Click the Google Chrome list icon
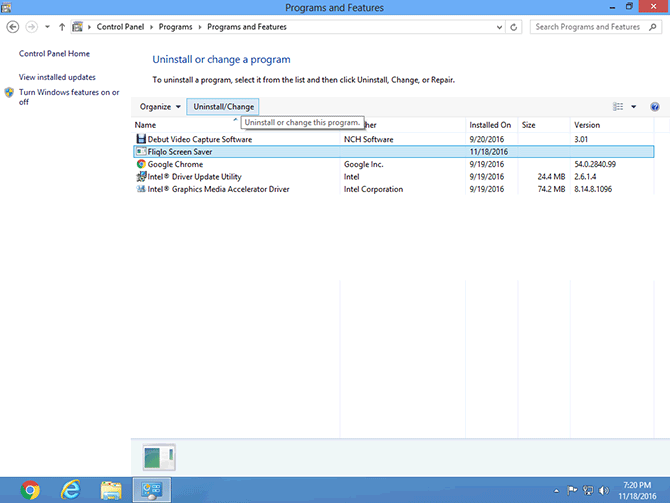670x503 pixels. click(x=141, y=164)
